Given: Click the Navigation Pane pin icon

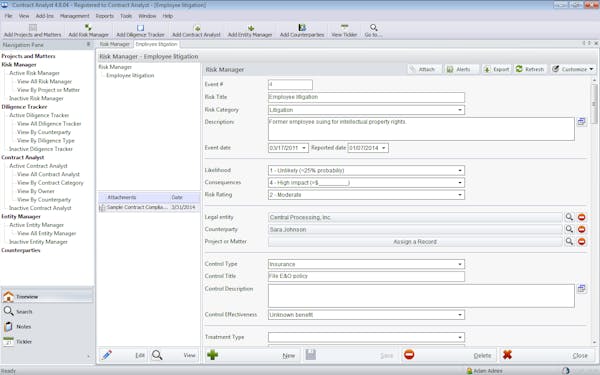Looking at the screenshot, I should pos(88,44).
